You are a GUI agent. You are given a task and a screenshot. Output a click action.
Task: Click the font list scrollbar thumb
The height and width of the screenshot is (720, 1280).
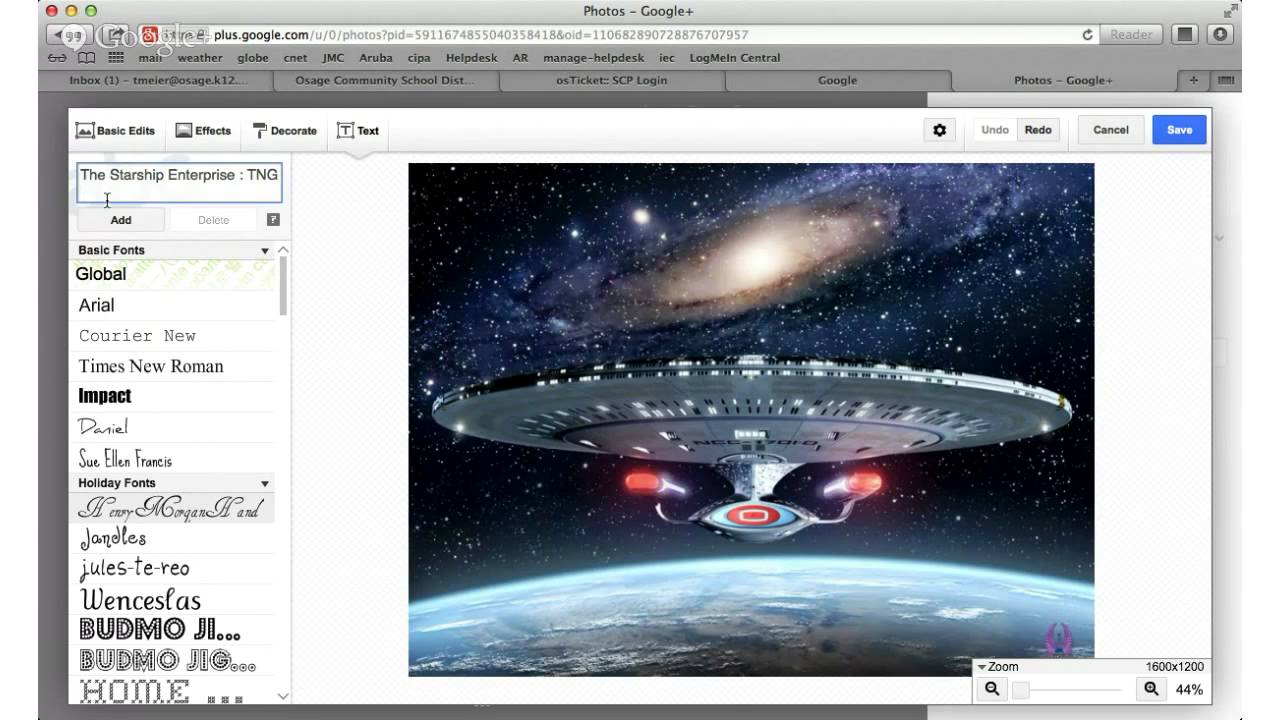[283, 286]
